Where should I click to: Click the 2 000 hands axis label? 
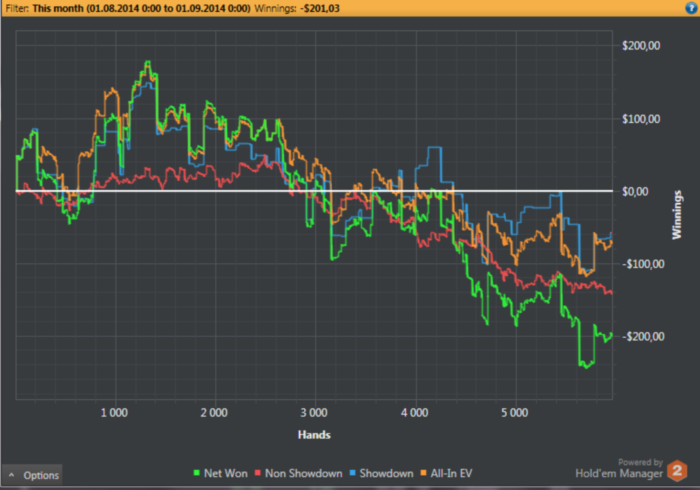pos(214,413)
